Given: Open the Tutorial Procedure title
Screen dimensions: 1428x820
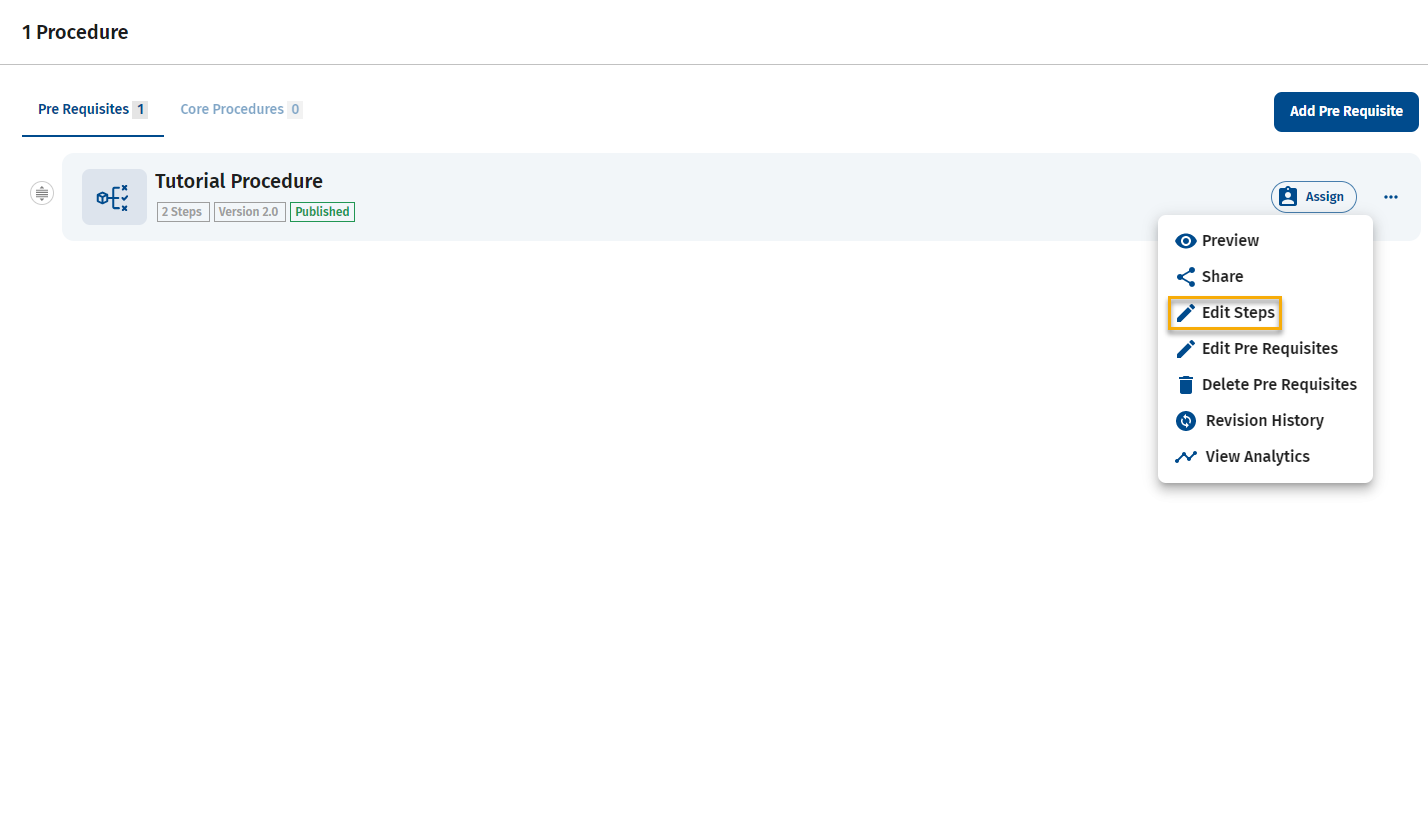Looking at the screenshot, I should [239, 181].
